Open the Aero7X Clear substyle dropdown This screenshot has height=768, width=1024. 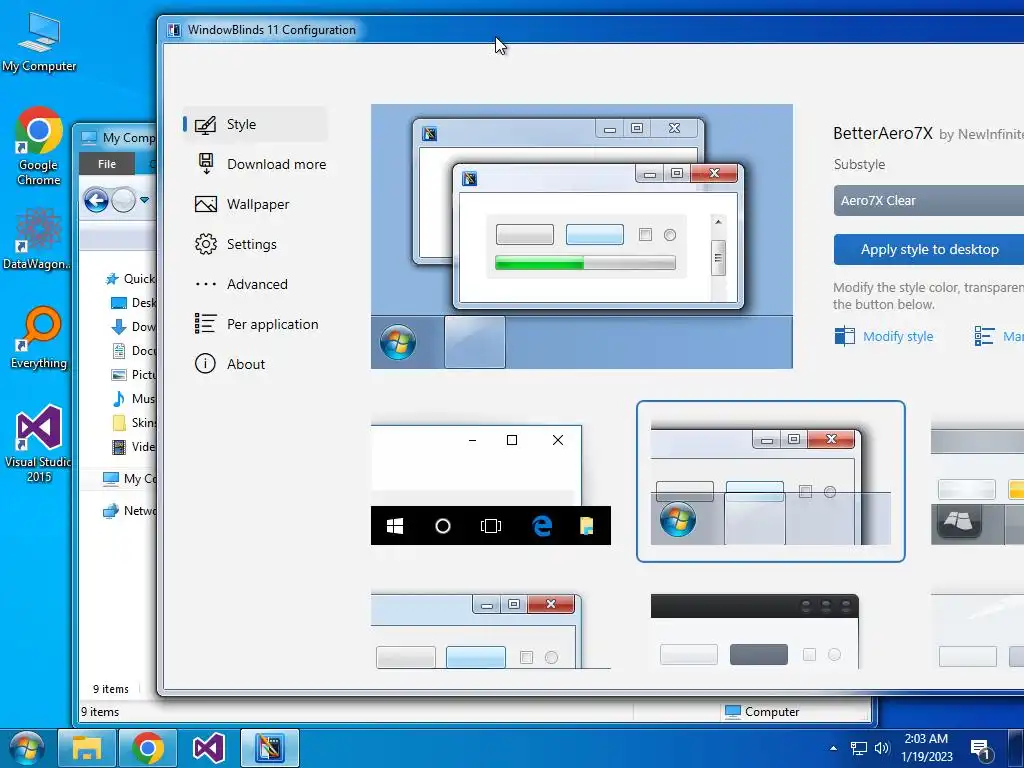(929, 200)
